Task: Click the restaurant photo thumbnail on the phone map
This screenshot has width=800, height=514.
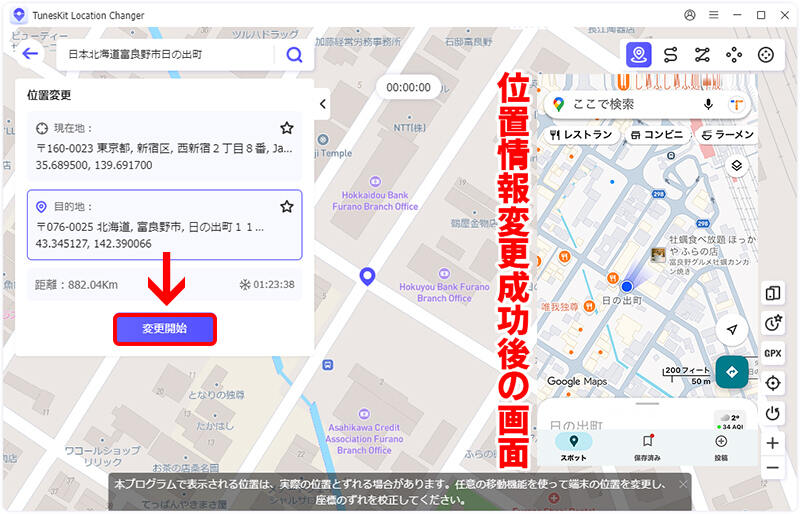Action: tap(658, 254)
